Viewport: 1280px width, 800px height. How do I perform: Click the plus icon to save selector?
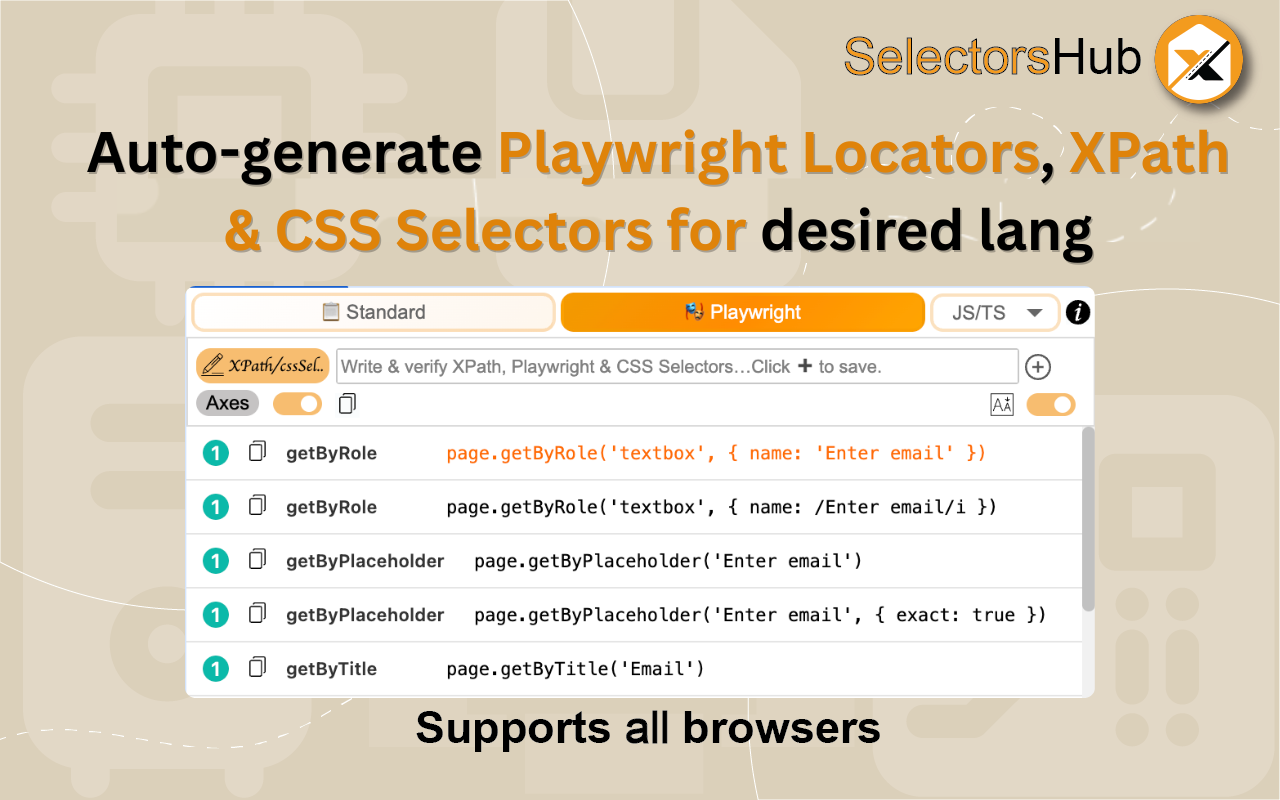[x=1038, y=367]
